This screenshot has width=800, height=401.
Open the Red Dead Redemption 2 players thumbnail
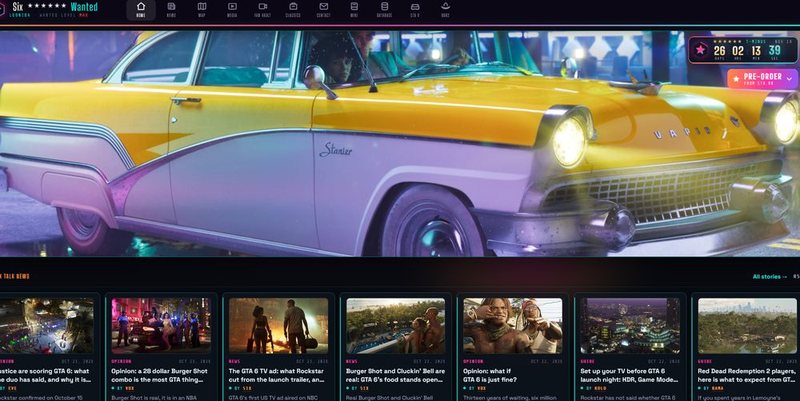point(747,325)
